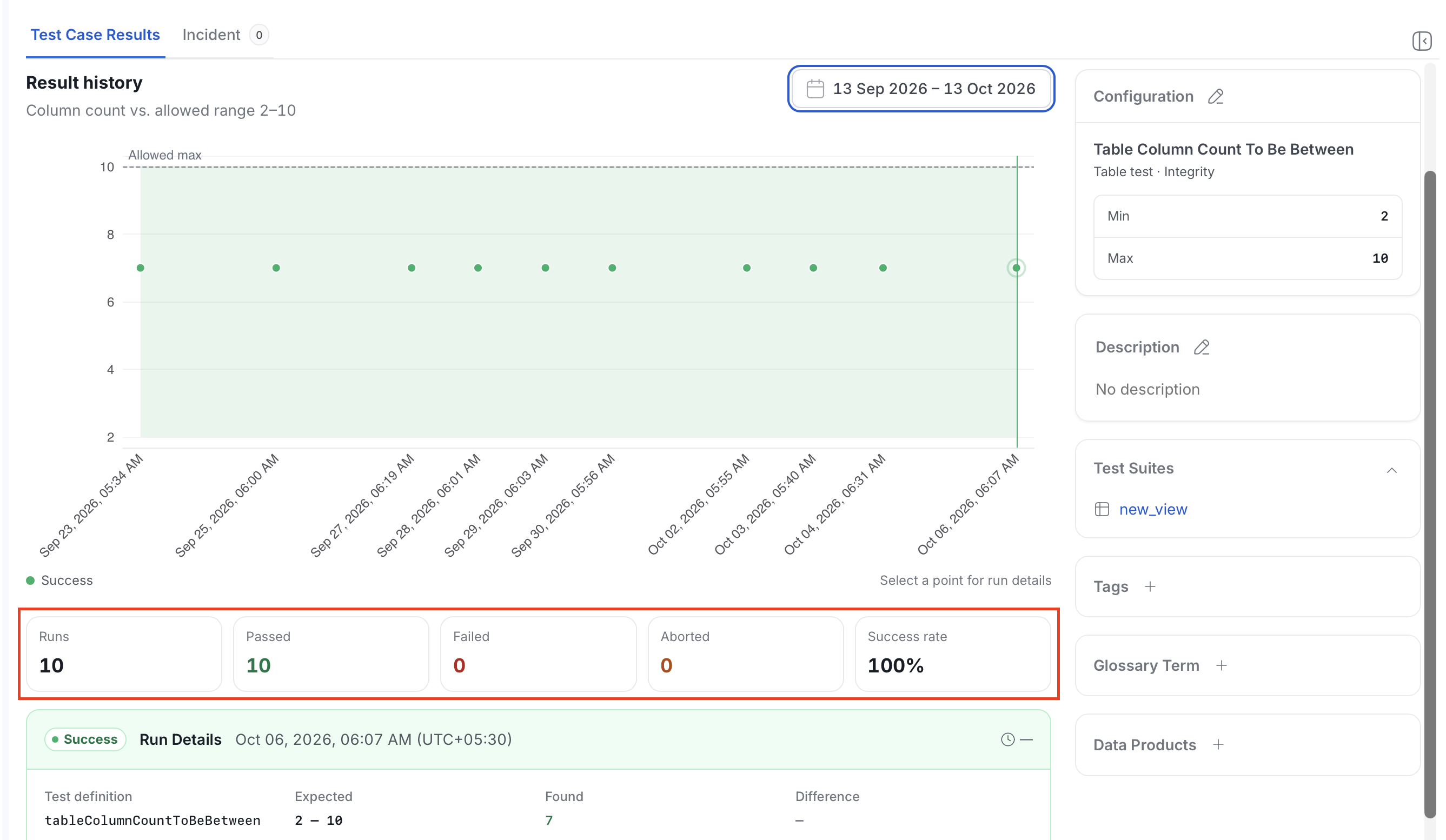Select the highlighted Oct 06, 2026 data point
Viewport: 1446px width, 840px height.
[1016, 268]
